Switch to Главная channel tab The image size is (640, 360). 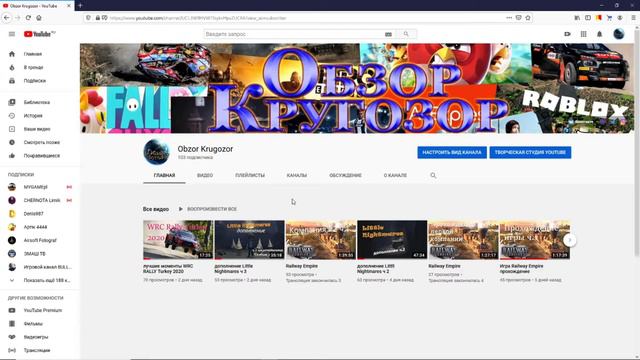[x=164, y=176]
